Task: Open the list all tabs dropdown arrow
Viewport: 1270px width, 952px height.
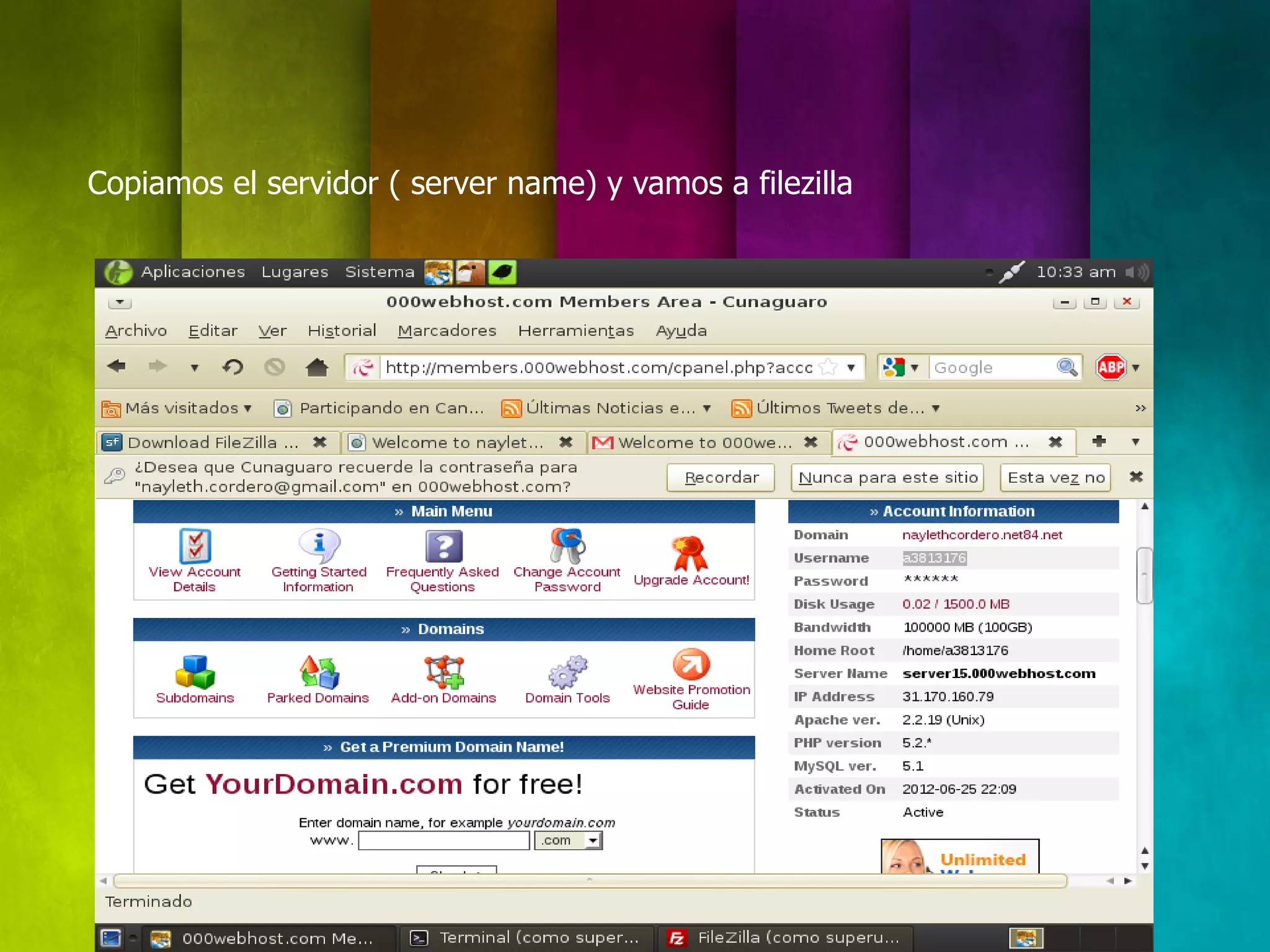Action: coord(1135,441)
